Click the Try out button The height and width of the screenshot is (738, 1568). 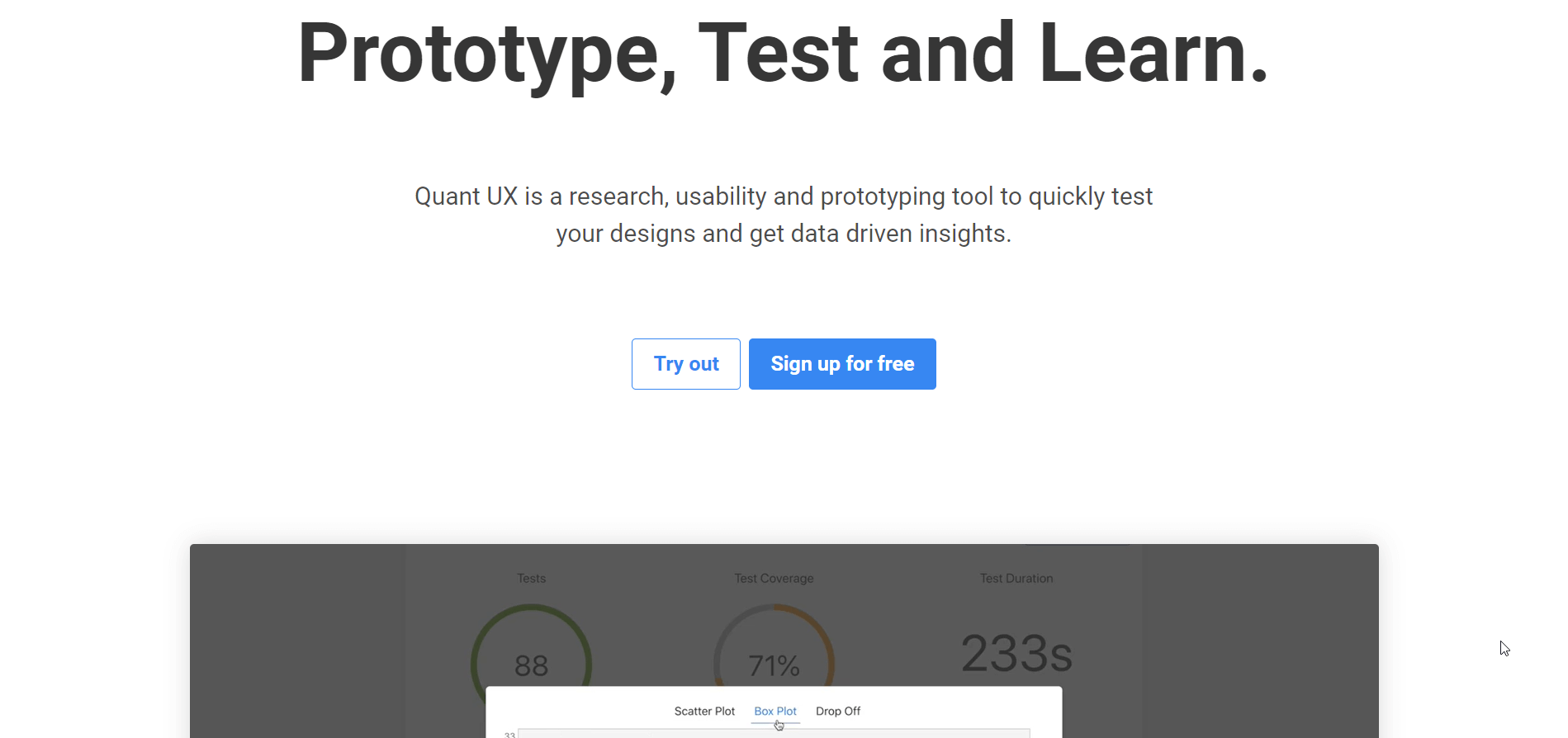click(685, 364)
